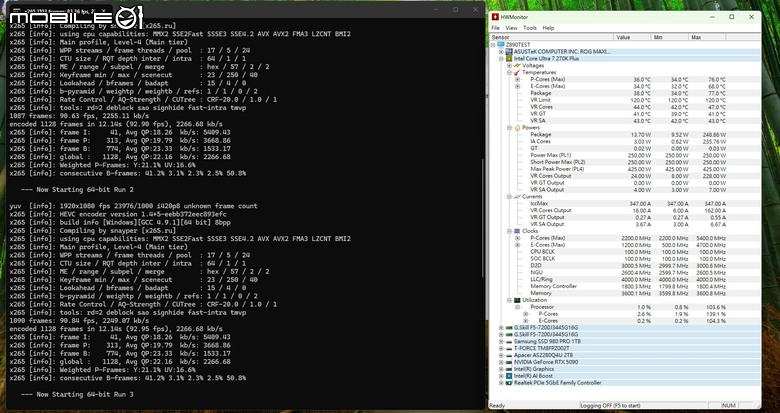Click the Temperatures thermometer icon
Viewport: 780px width, 413px height.
pos(517,73)
